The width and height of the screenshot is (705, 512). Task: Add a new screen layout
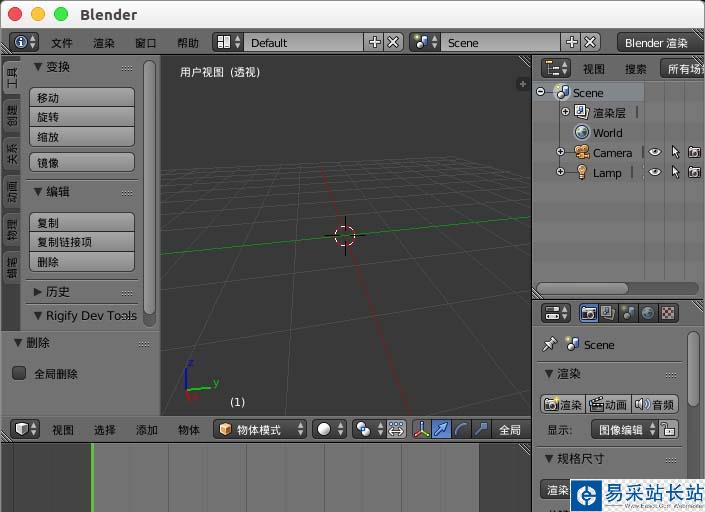(374, 42)
